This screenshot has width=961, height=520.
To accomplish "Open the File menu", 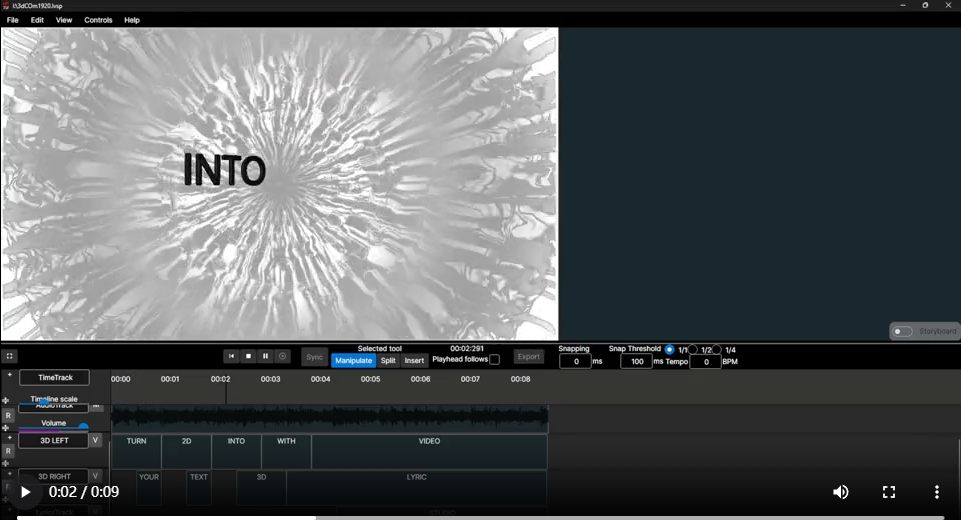I will pyautogui.click(x=12, y=20).
